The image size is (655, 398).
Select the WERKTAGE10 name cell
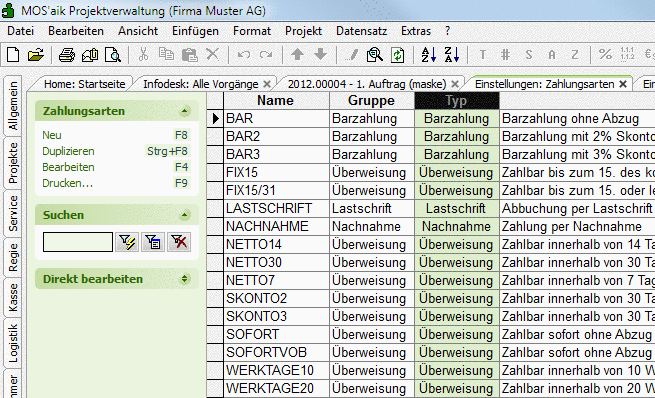click(x=276, y=370)
